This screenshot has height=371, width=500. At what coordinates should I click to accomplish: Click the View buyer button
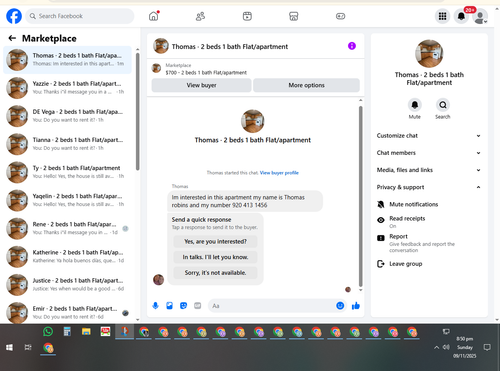201,85
